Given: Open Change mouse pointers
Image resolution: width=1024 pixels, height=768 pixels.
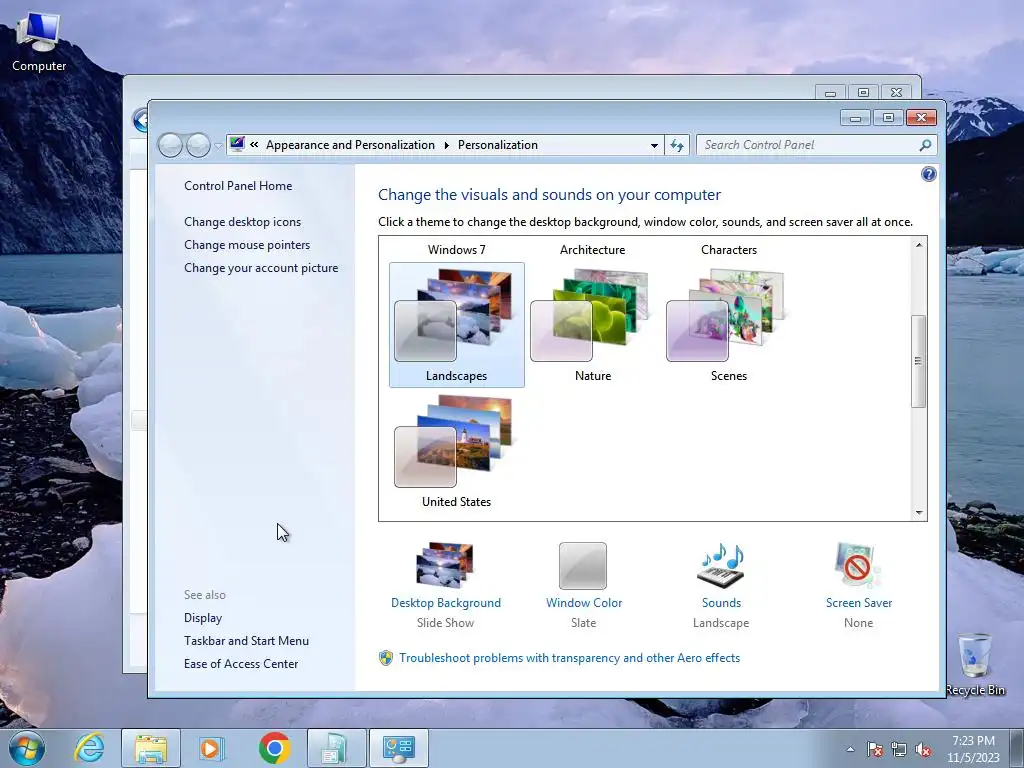Looking at the screenshot, I should coord(247,244).
